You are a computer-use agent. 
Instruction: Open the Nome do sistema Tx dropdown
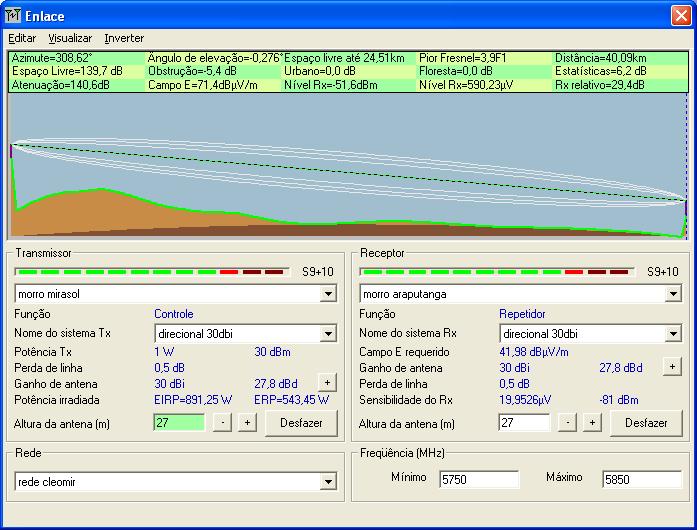click(328, 333)
